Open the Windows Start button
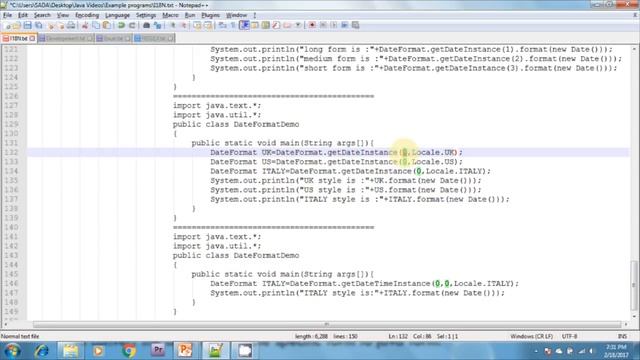 (12, 351)
